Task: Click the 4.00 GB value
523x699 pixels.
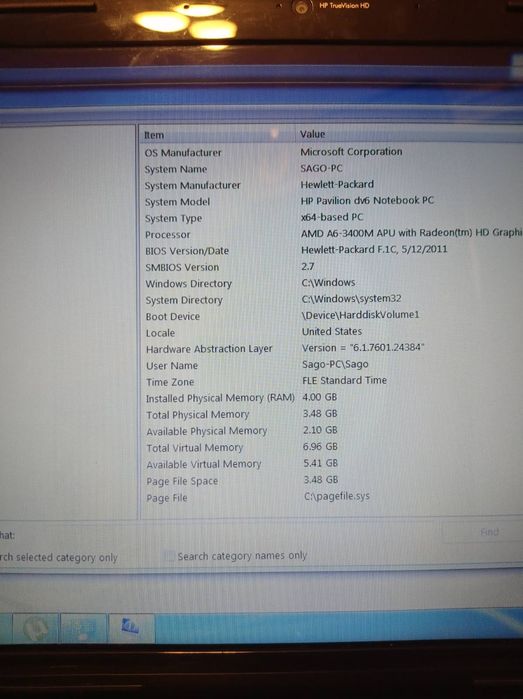Action: point(320,397)
